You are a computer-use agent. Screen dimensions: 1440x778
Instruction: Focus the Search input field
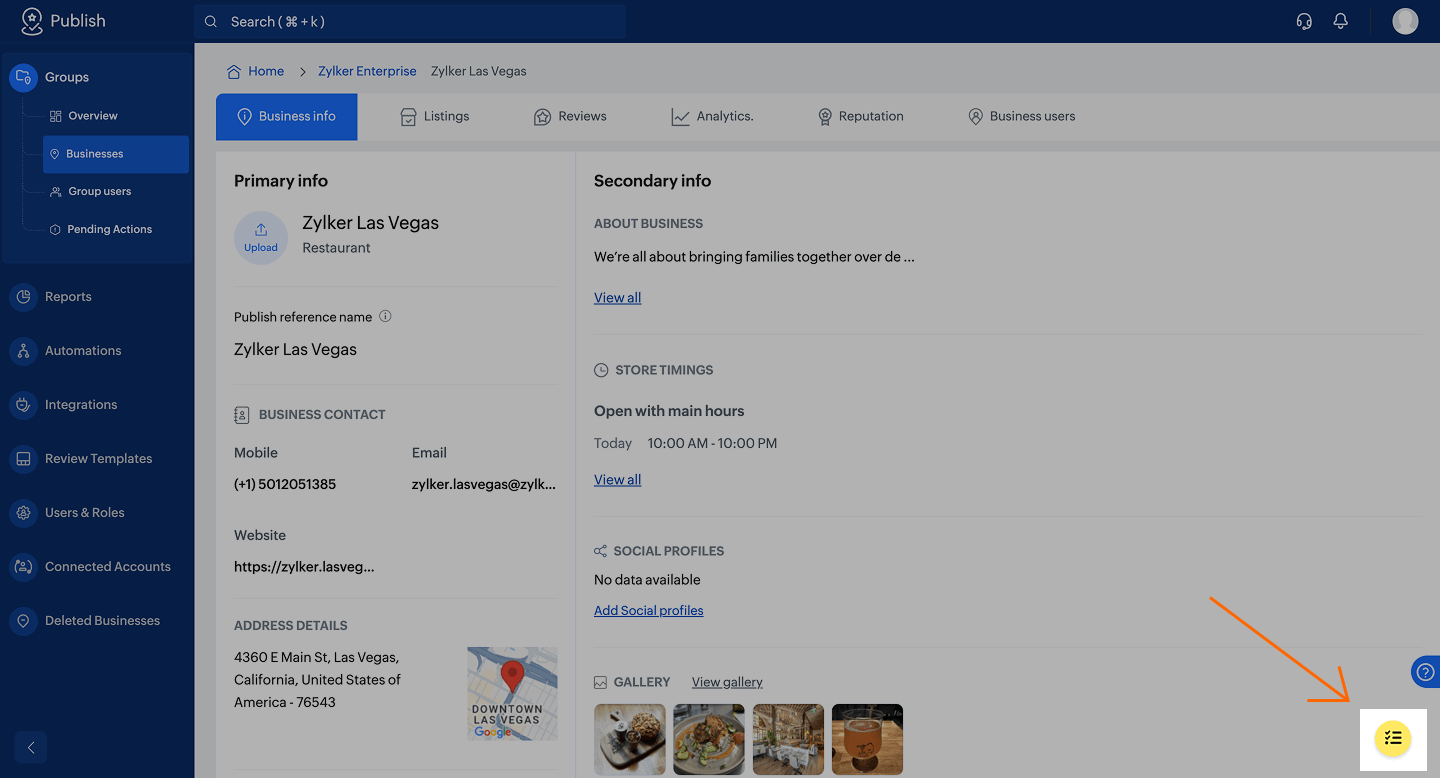[x=410, y=21]
